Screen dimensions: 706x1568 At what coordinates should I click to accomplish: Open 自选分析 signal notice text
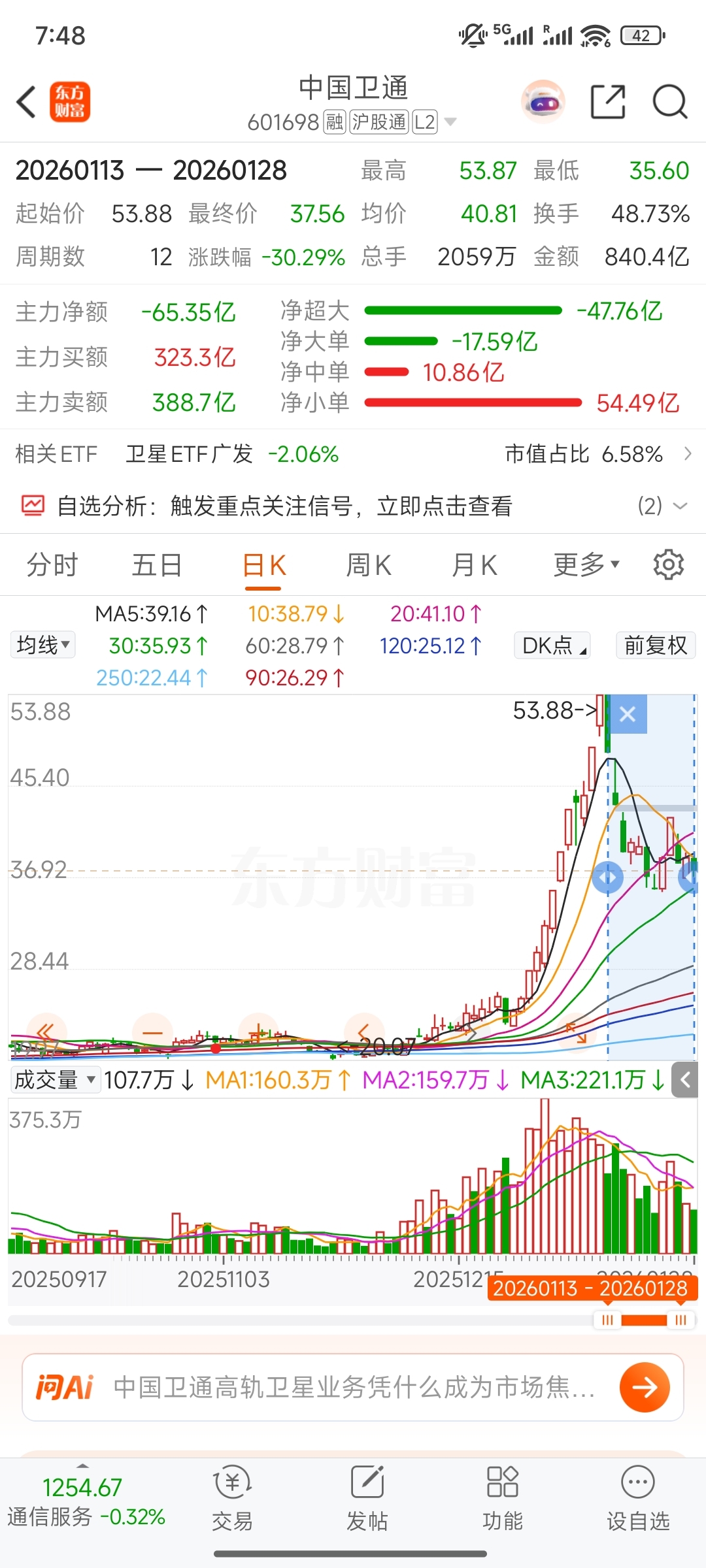pyautogui.click(x=284, y=506)
